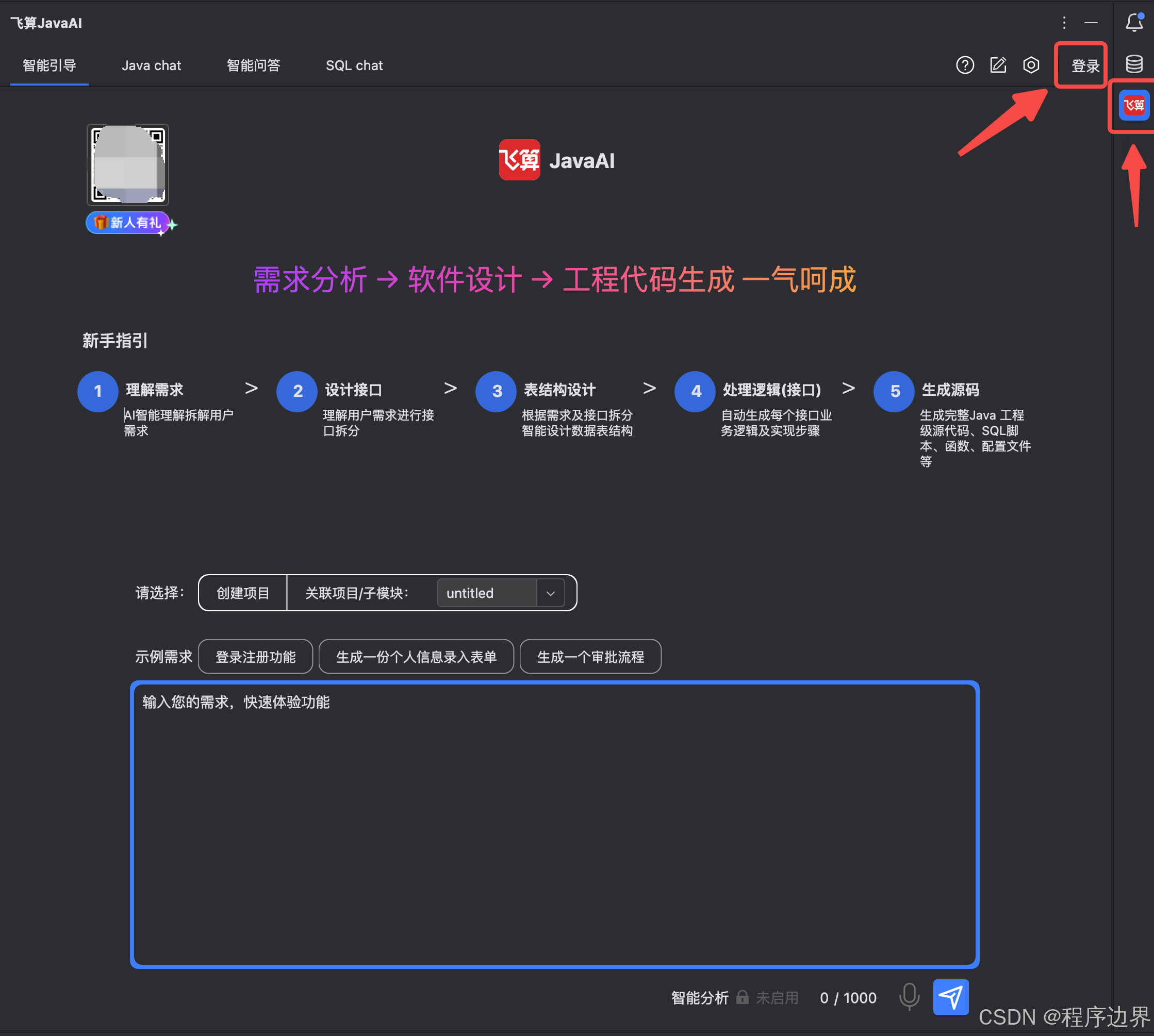Click the 智能分析 lock icon
Screen dimensions: 1154x1036
[x=742, y=997]
